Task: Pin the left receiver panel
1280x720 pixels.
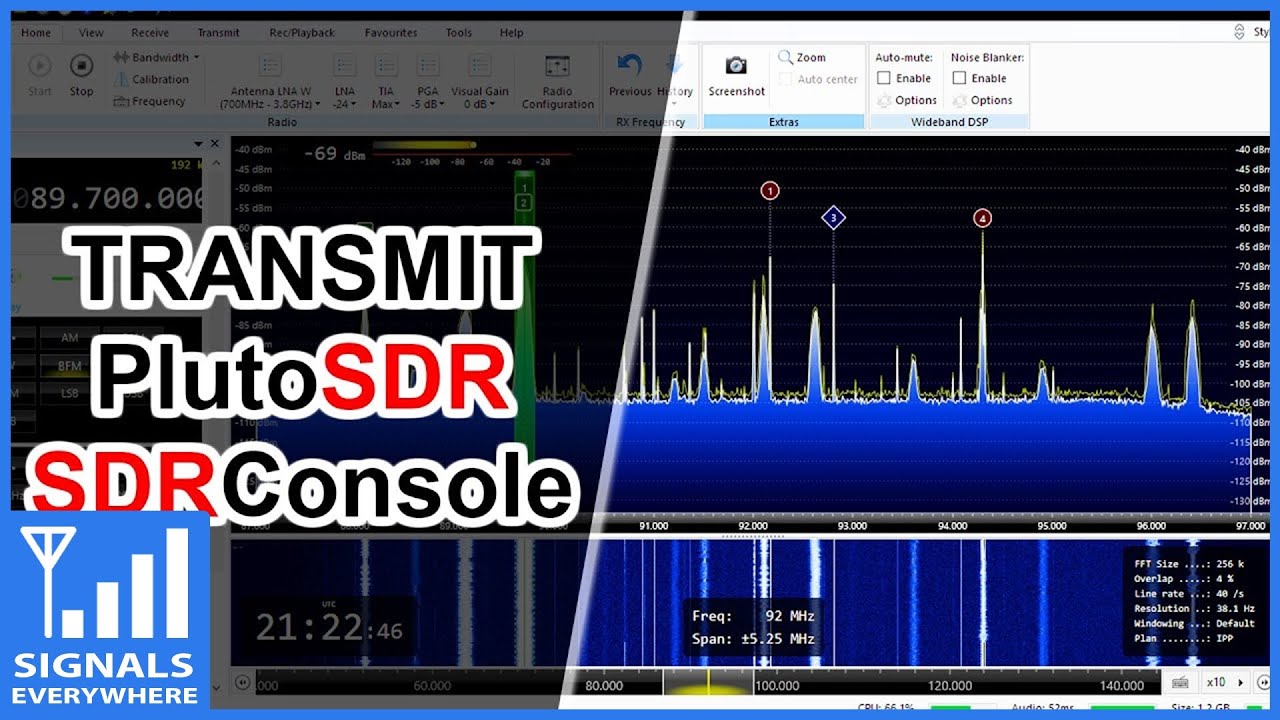Action: 198,144
